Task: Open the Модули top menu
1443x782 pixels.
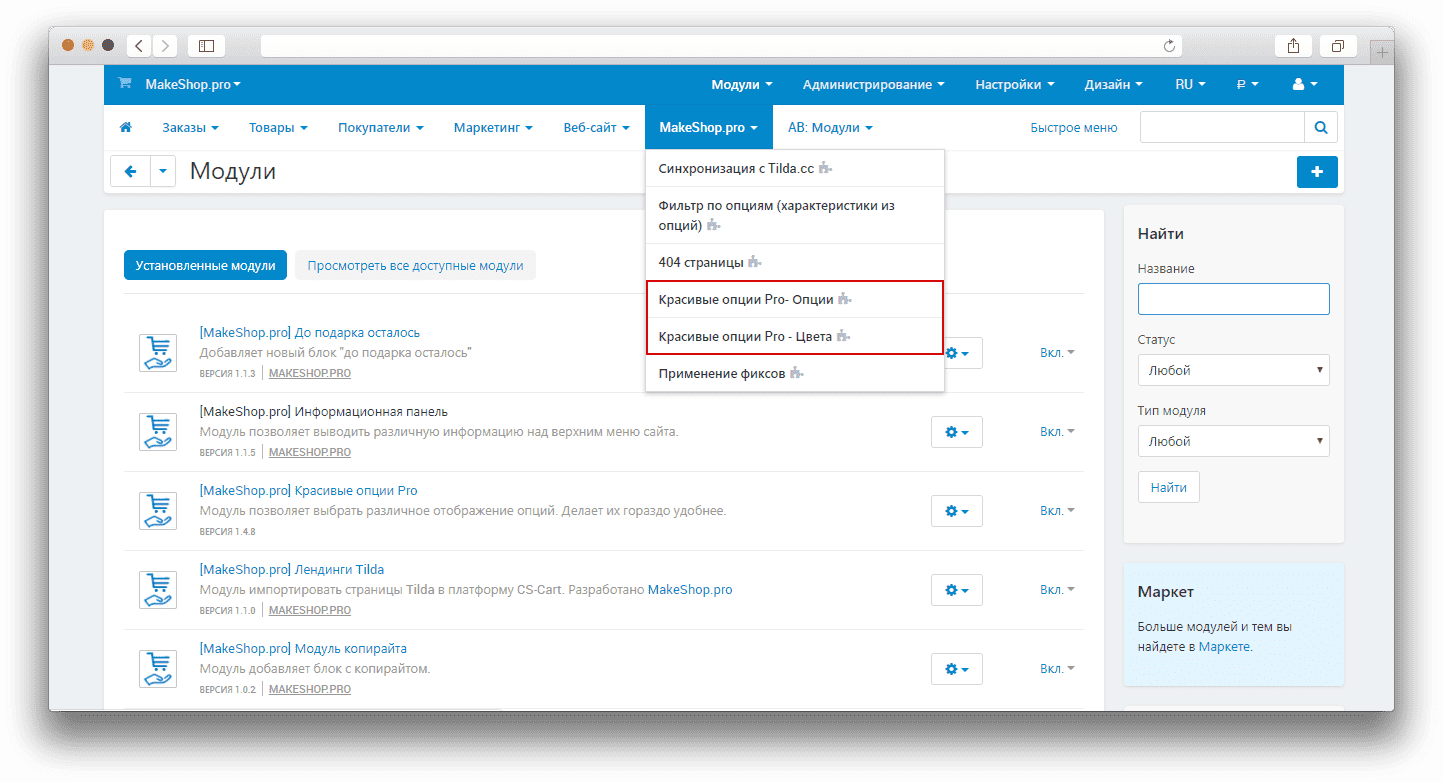Action: (742, 85)
